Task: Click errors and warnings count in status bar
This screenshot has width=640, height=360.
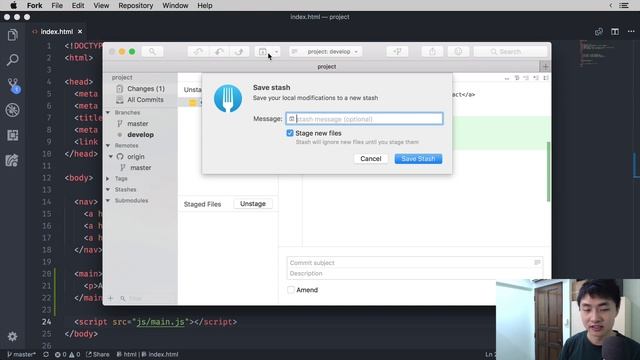Action: (67, 354)
